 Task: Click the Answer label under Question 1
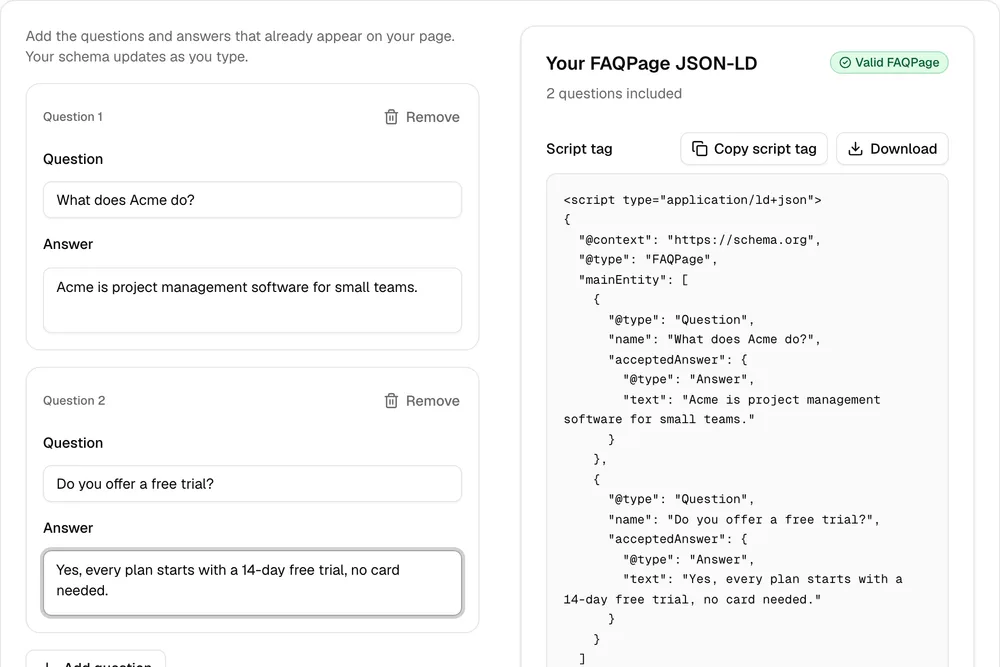[x=68, y=244]
